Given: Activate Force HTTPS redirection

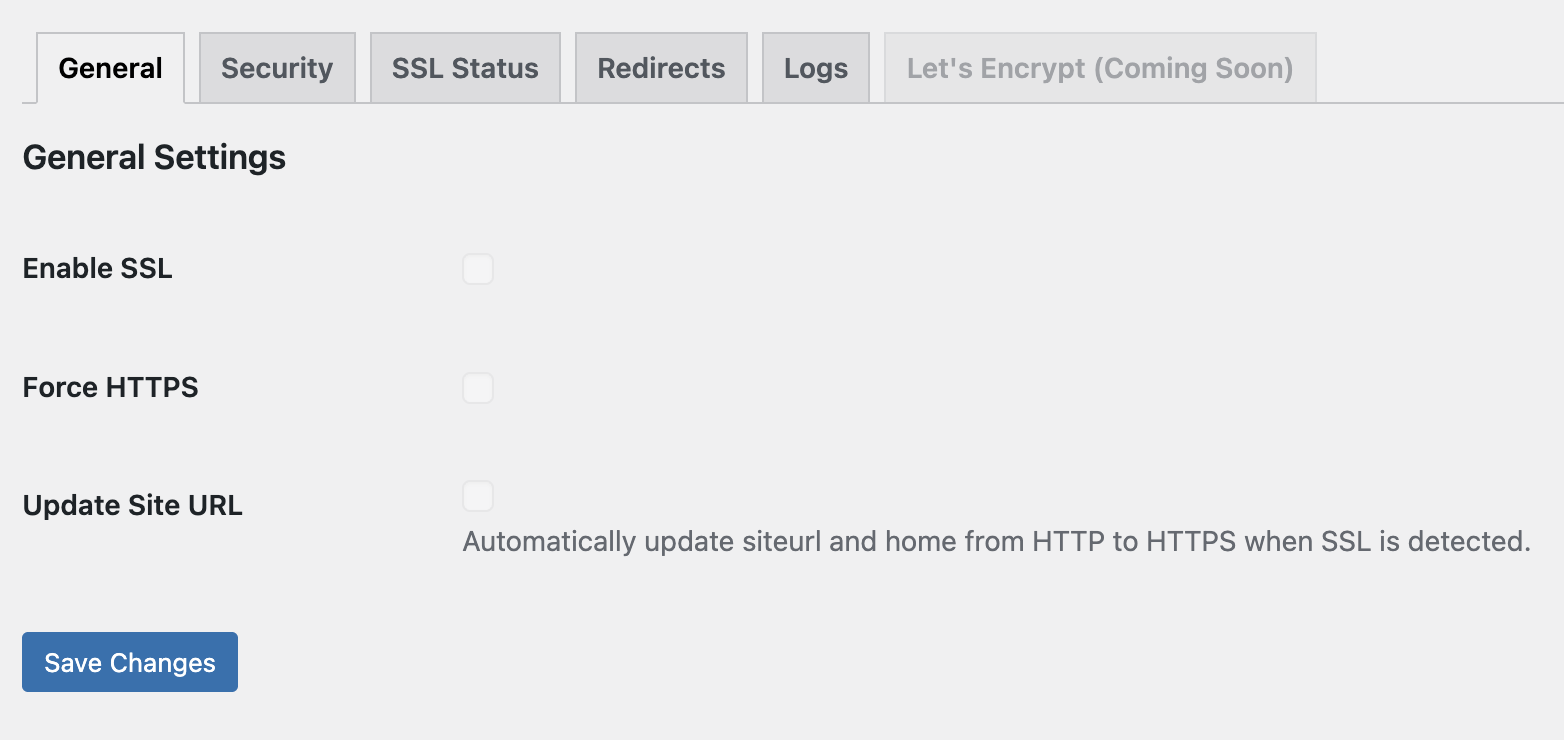Looking at the screenshot, I should [x=478, y=388].
